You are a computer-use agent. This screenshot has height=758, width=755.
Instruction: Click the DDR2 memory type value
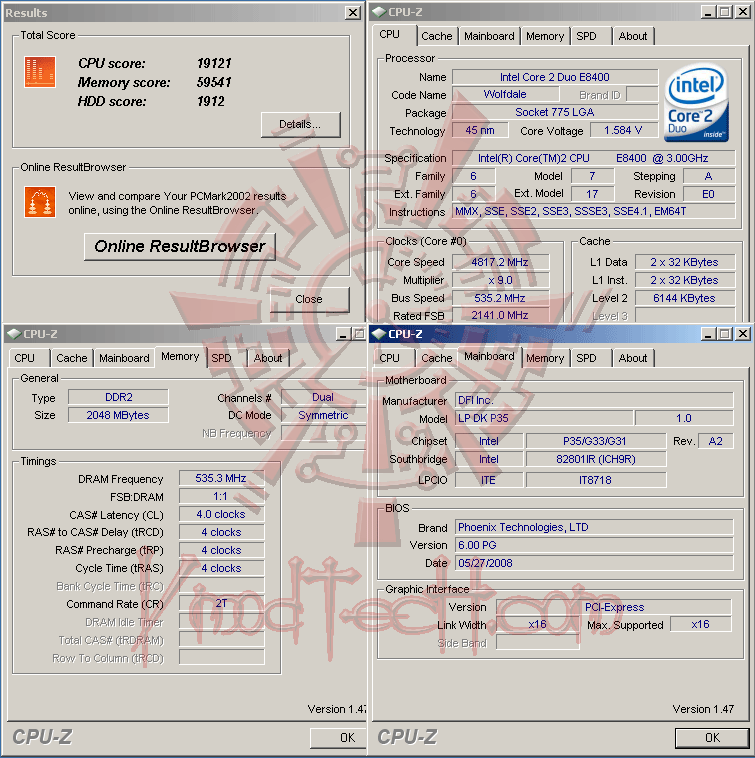pyautogui.click(x=118, y=397)
